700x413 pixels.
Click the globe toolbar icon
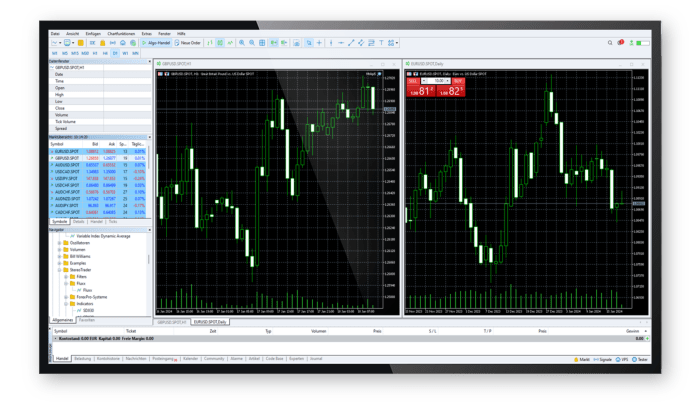click(x=133, y=43)
